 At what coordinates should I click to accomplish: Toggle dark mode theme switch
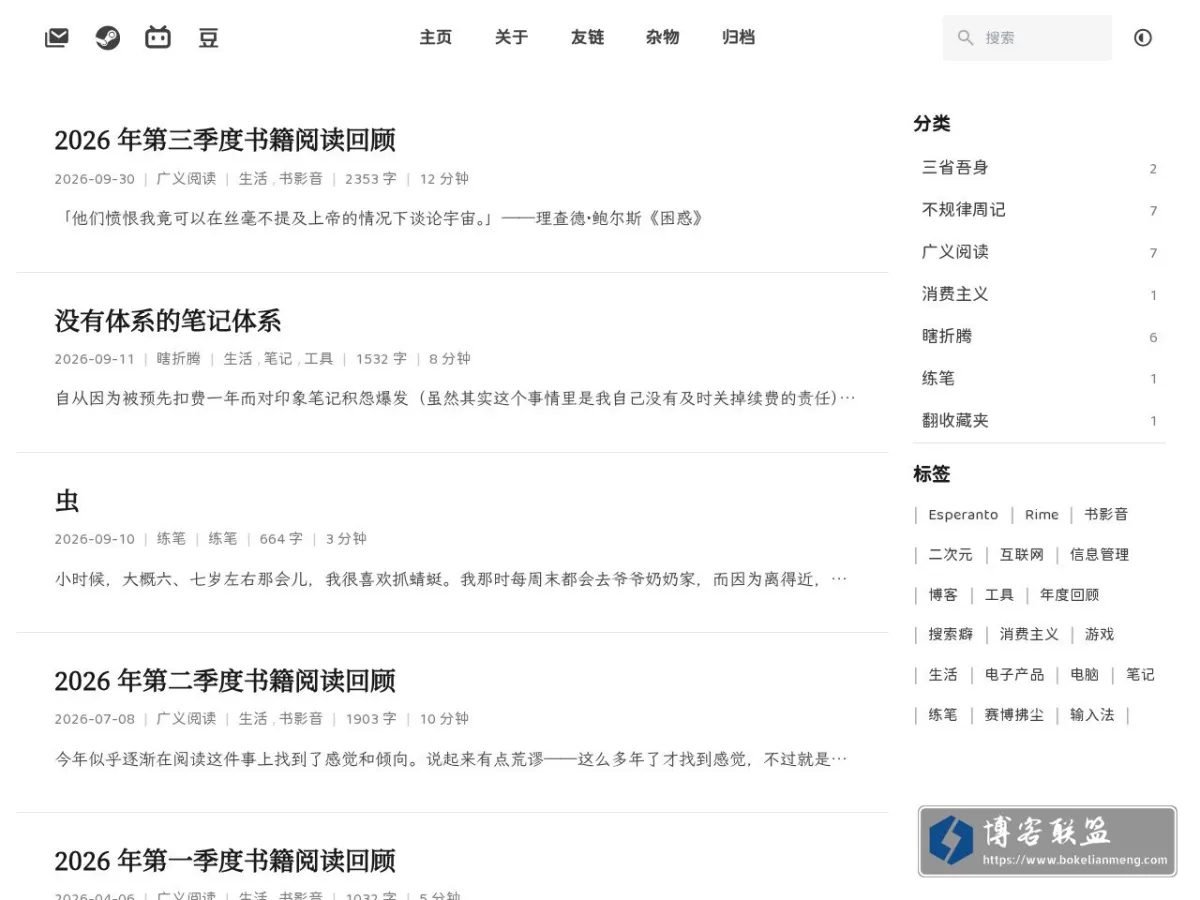[x=1143, y=38]
